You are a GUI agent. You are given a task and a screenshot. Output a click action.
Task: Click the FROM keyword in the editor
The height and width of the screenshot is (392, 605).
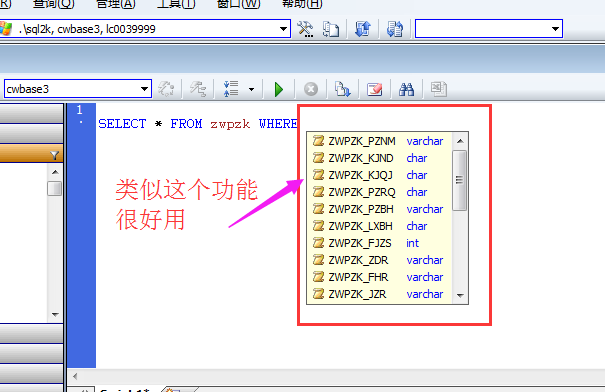point(186,124)
